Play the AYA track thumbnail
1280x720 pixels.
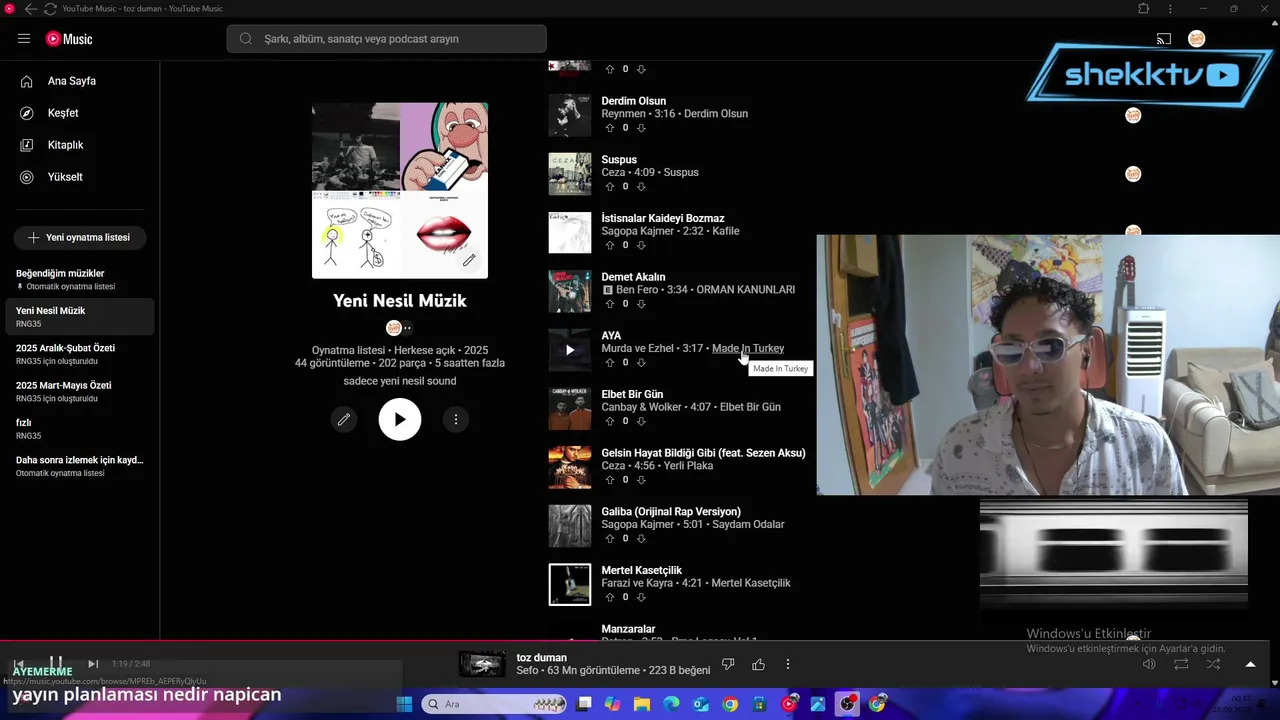pos(570,350)
